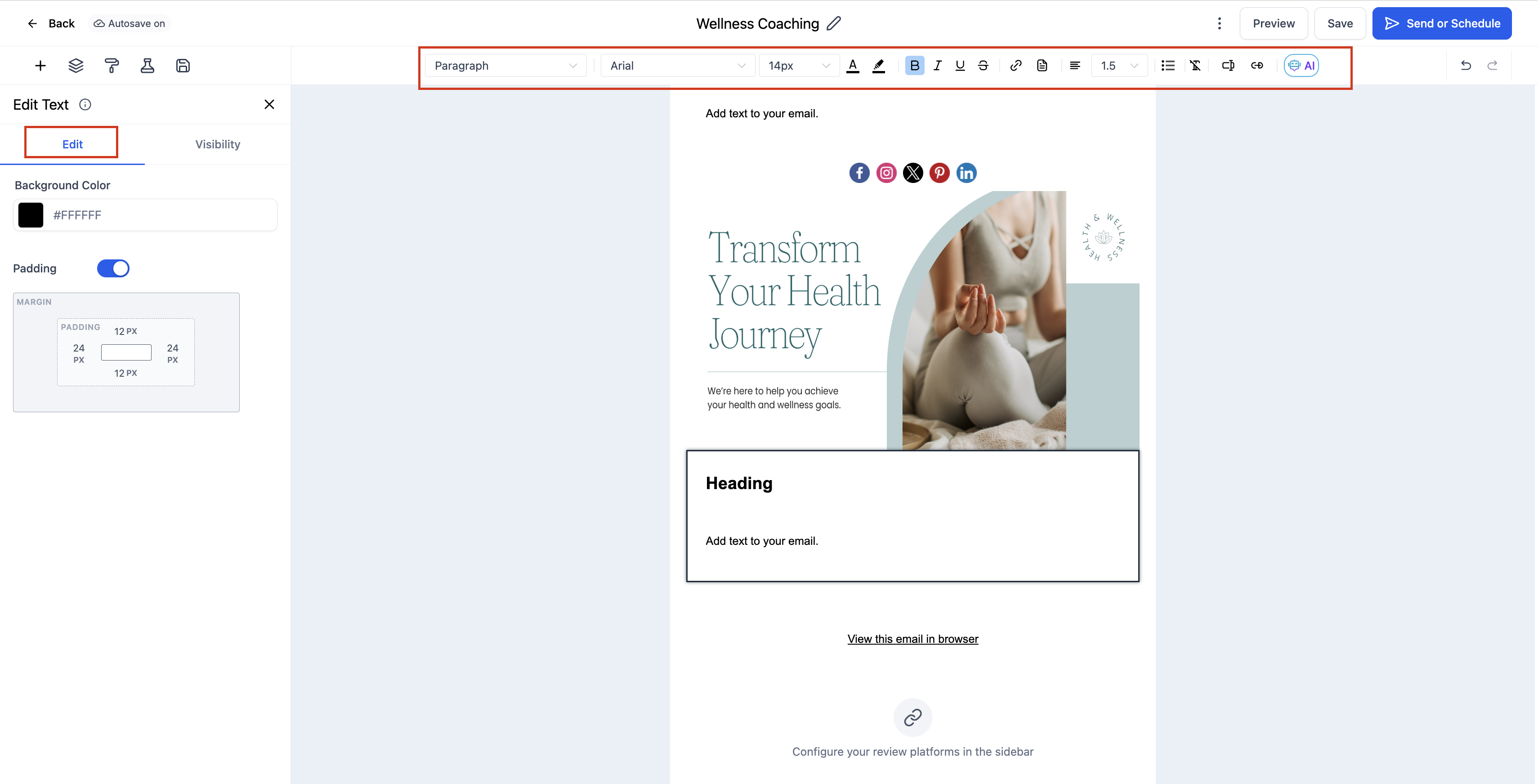Toggle underline formatting
Viewport: 1538px width, 784px height.
tap(960, 66)
